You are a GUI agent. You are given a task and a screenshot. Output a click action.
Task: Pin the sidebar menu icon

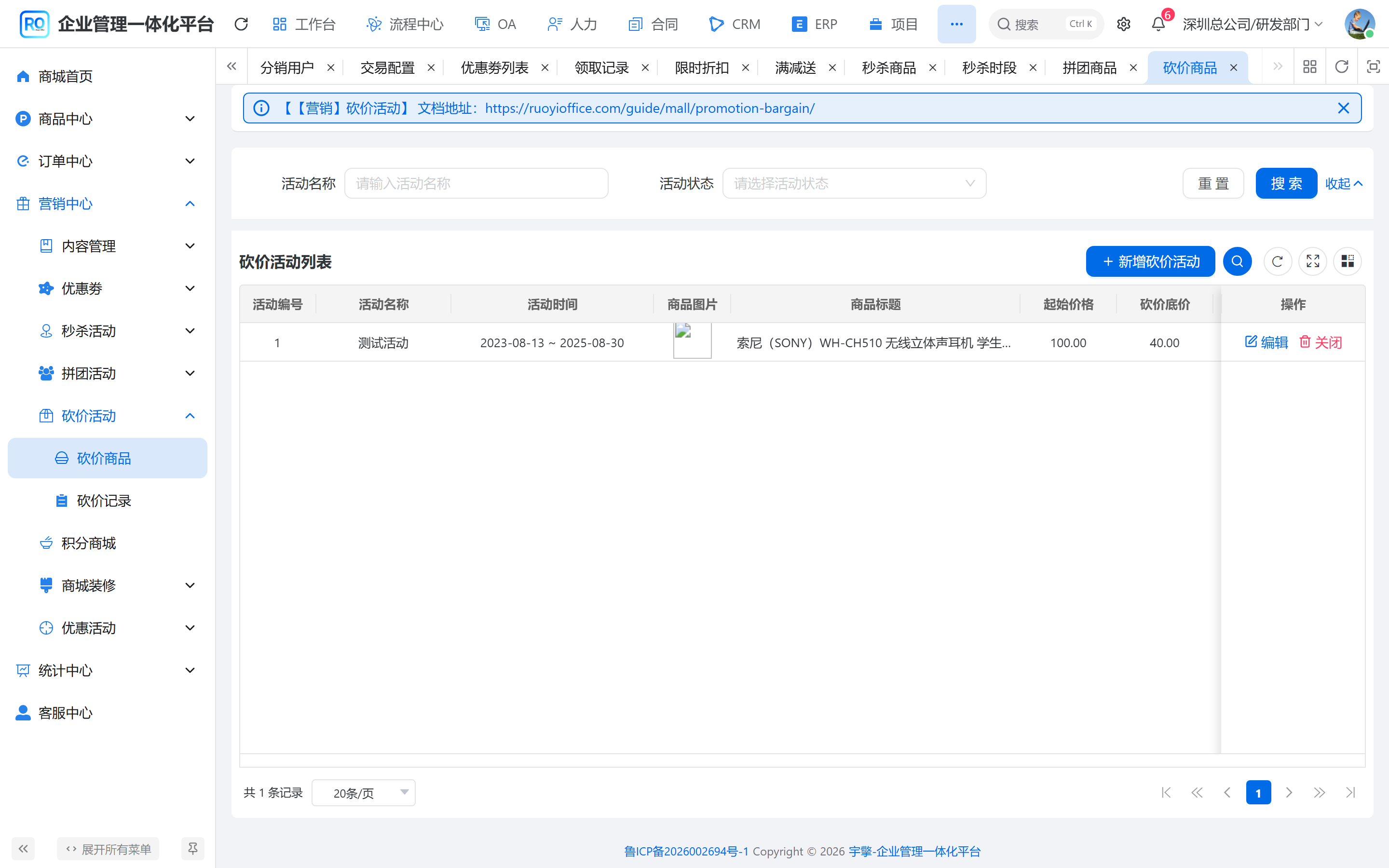193,849
